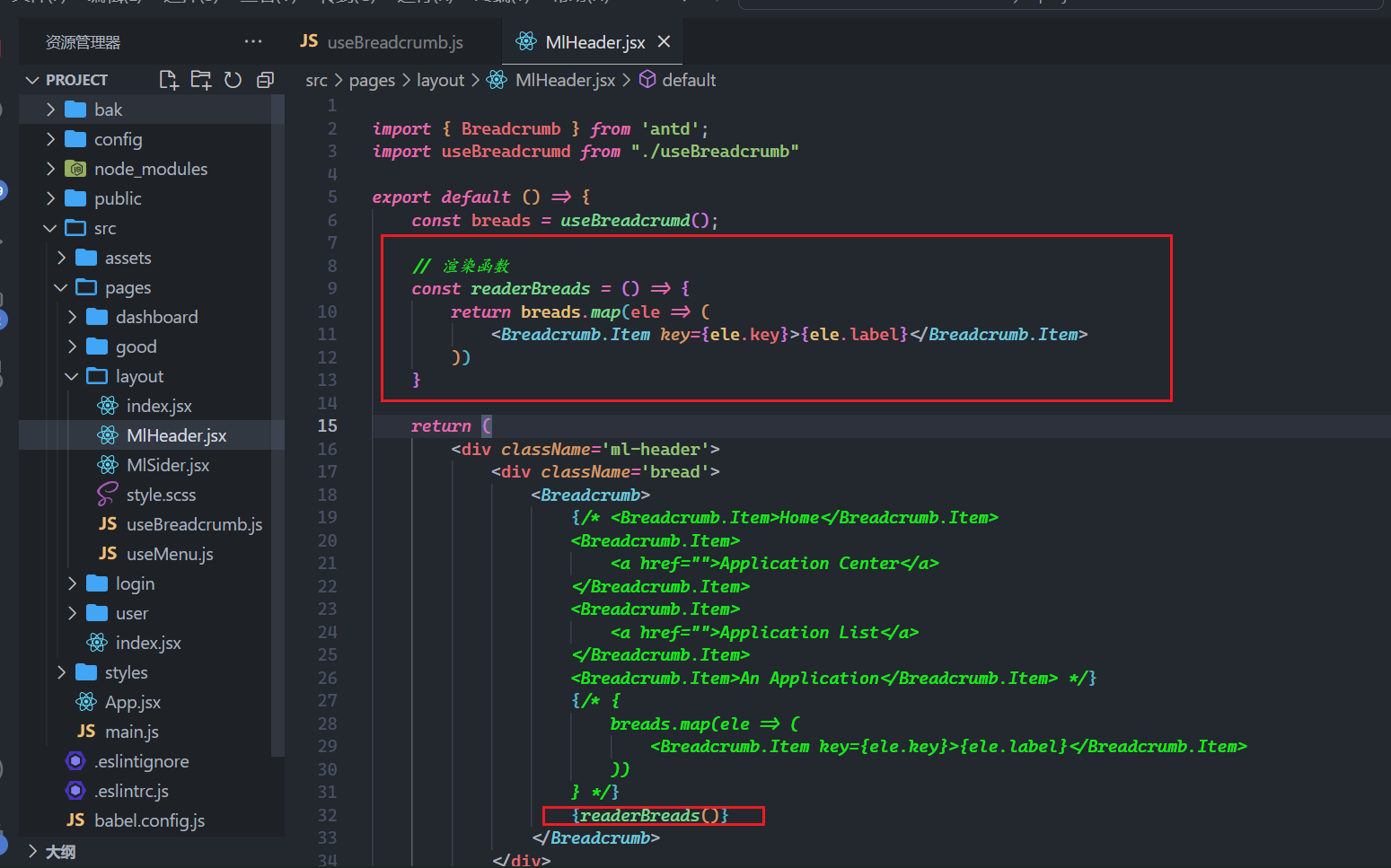The width and height of the screenshot is (1391, 868).
Task: Collapse all folders with the collapse icon
Action: coord(265,80)
